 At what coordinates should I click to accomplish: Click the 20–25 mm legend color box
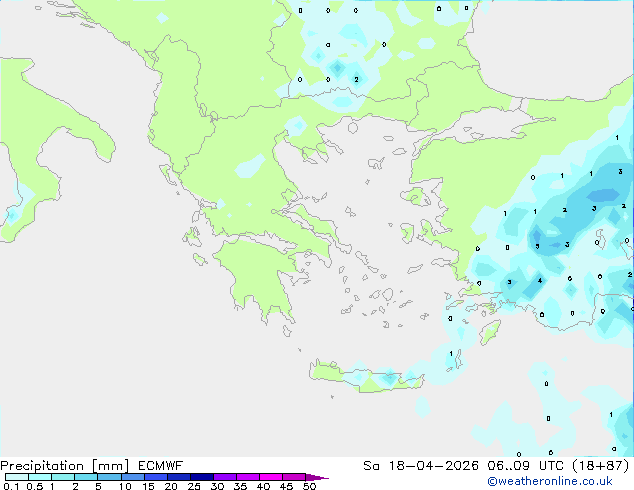click(x=179, y=477)
